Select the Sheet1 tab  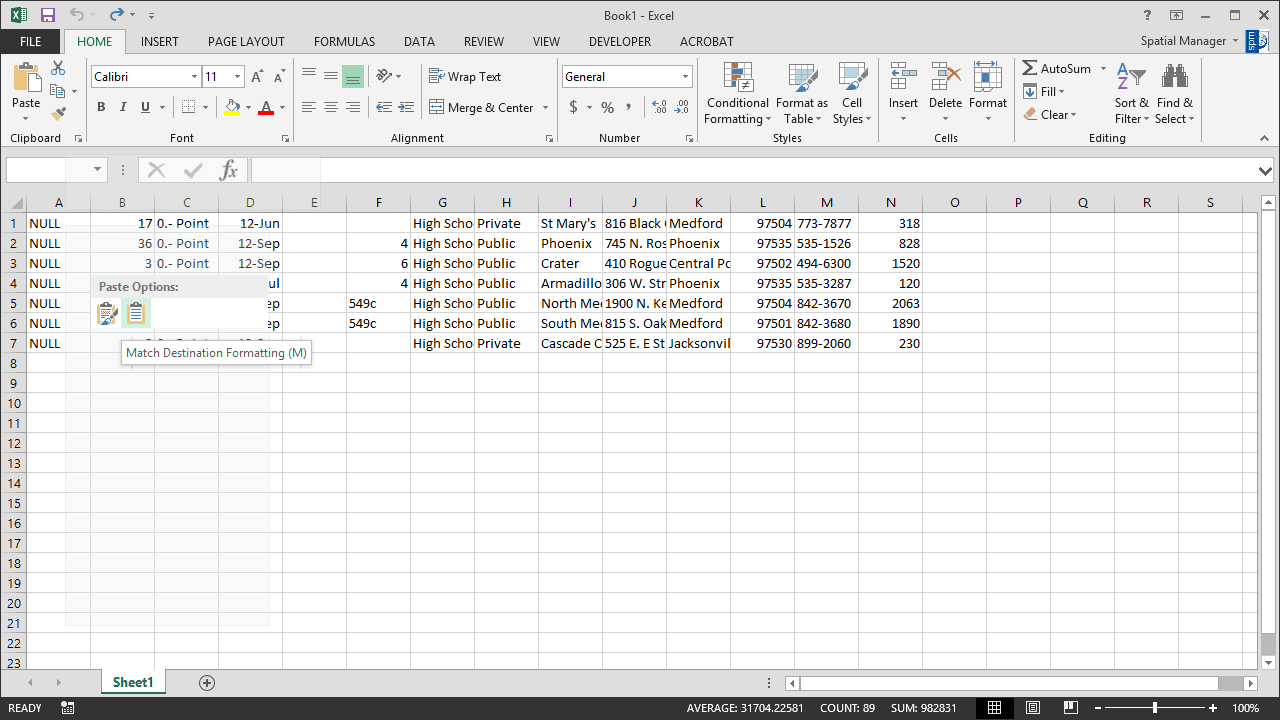pyautogui.click(x=133, y=682)
